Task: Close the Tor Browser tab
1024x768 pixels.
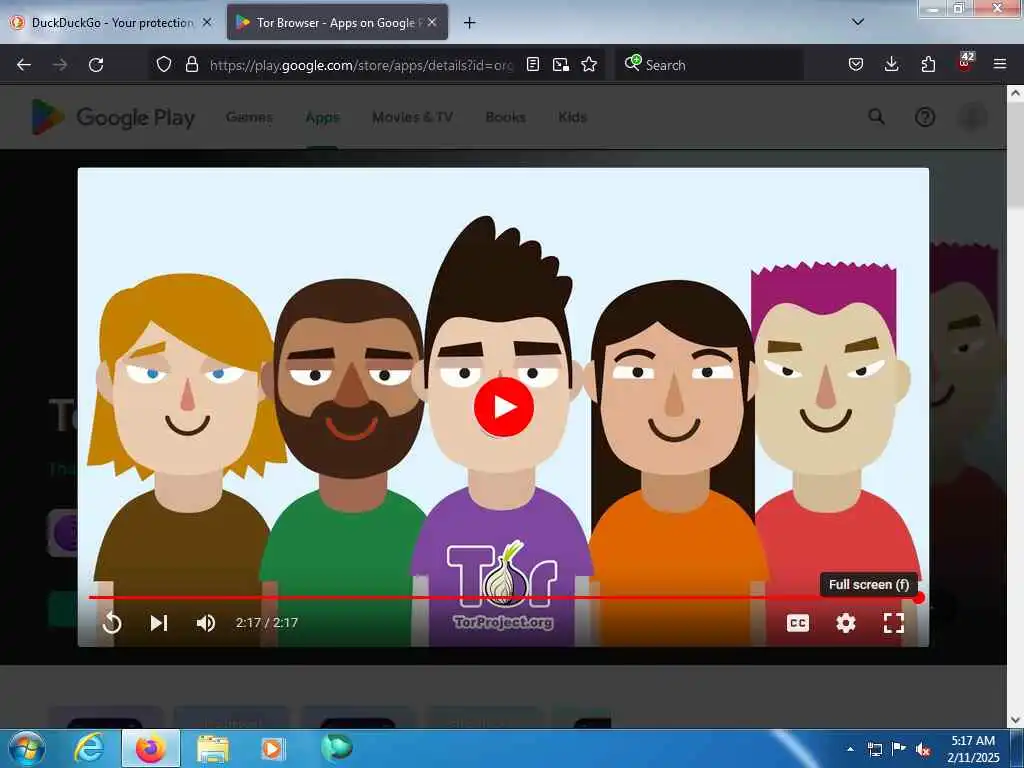Action: coord(432,22)
